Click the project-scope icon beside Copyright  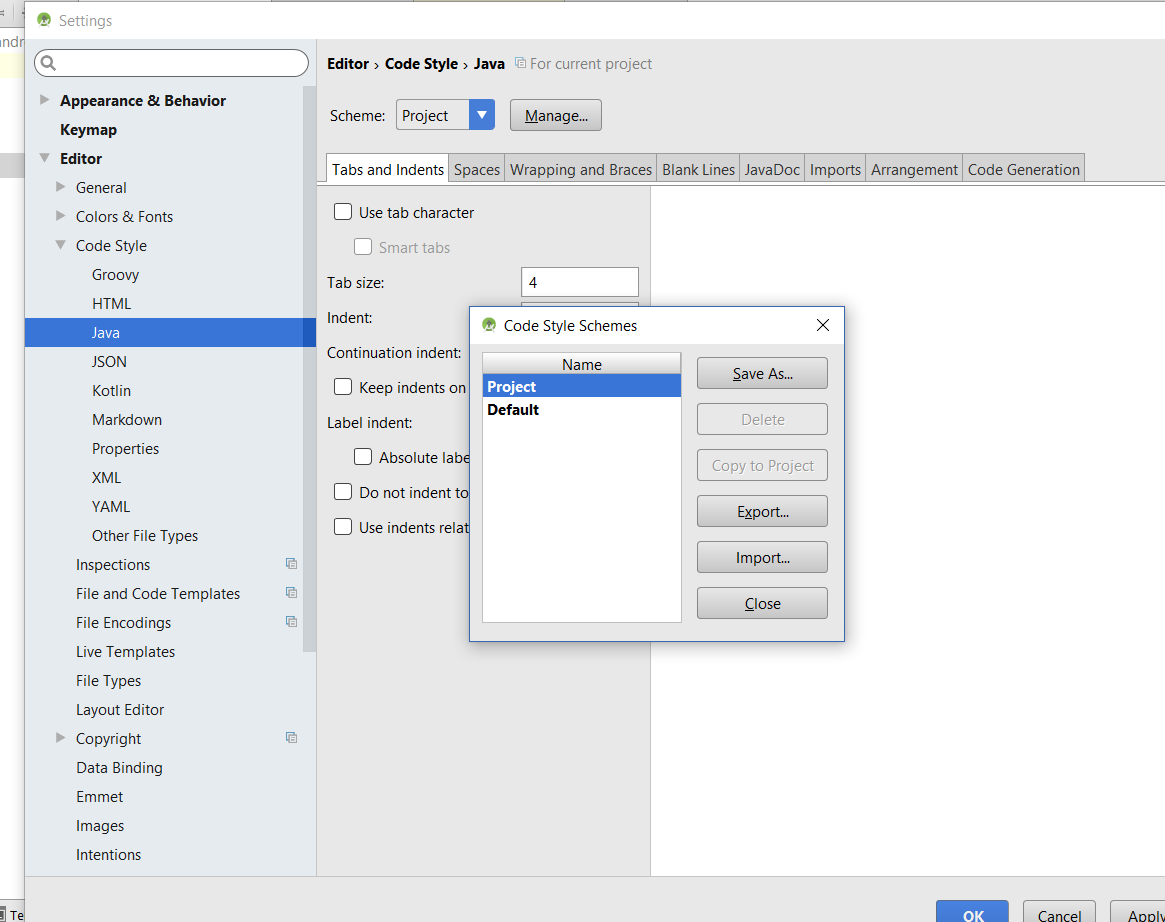coord(291,738)
